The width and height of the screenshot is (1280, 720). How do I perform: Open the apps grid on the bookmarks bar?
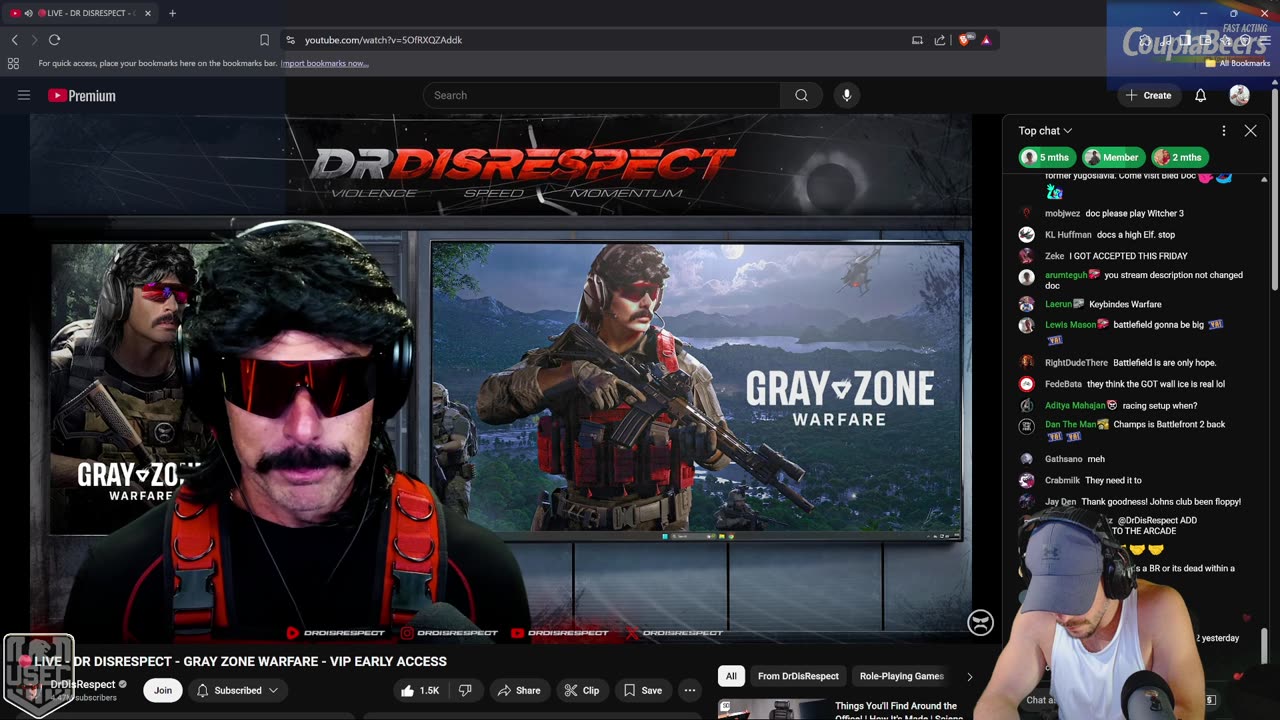click(13, 63)
